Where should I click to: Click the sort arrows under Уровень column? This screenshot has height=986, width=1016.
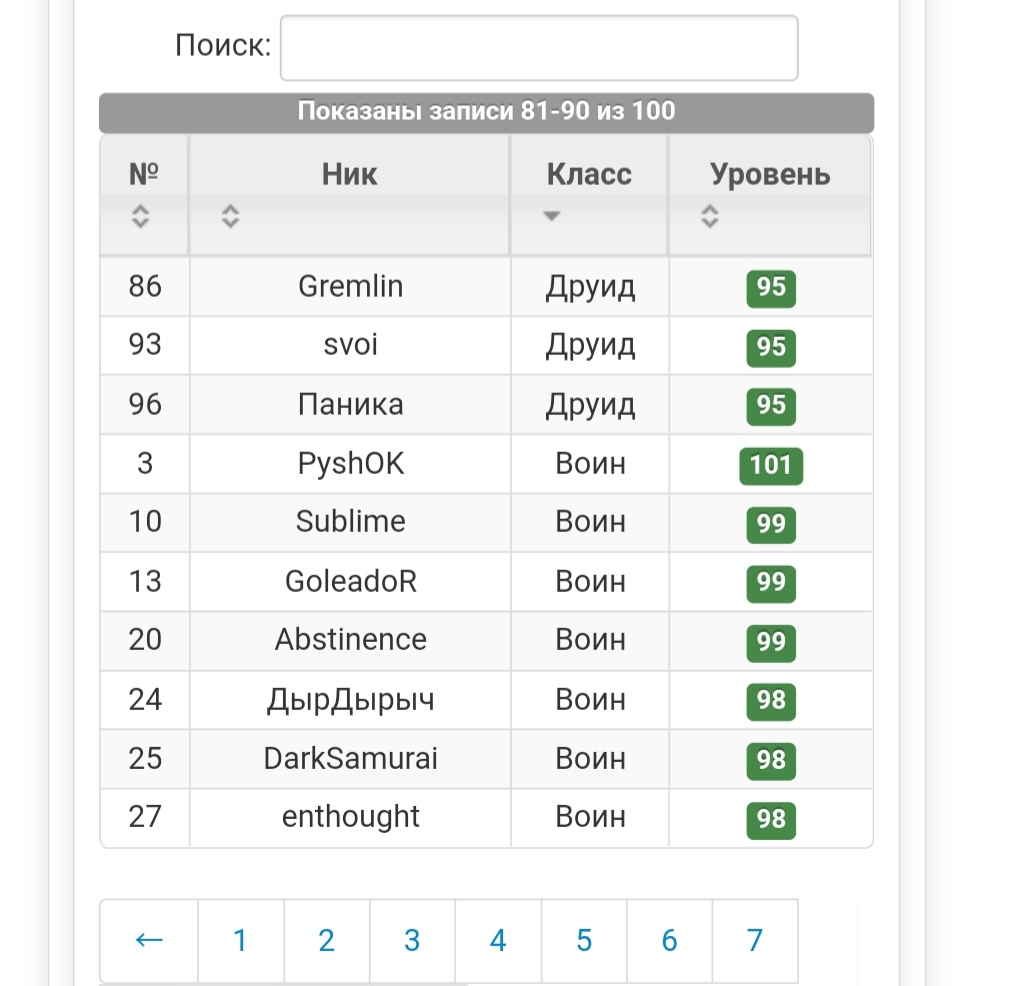[710, 215]
